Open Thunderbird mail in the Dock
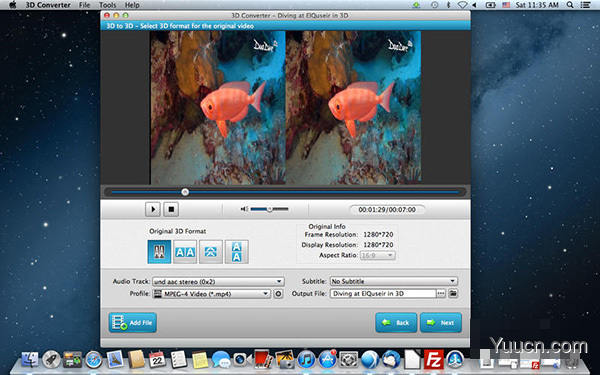Viewport: 600px width, 375px height. (x=391, y=360)
